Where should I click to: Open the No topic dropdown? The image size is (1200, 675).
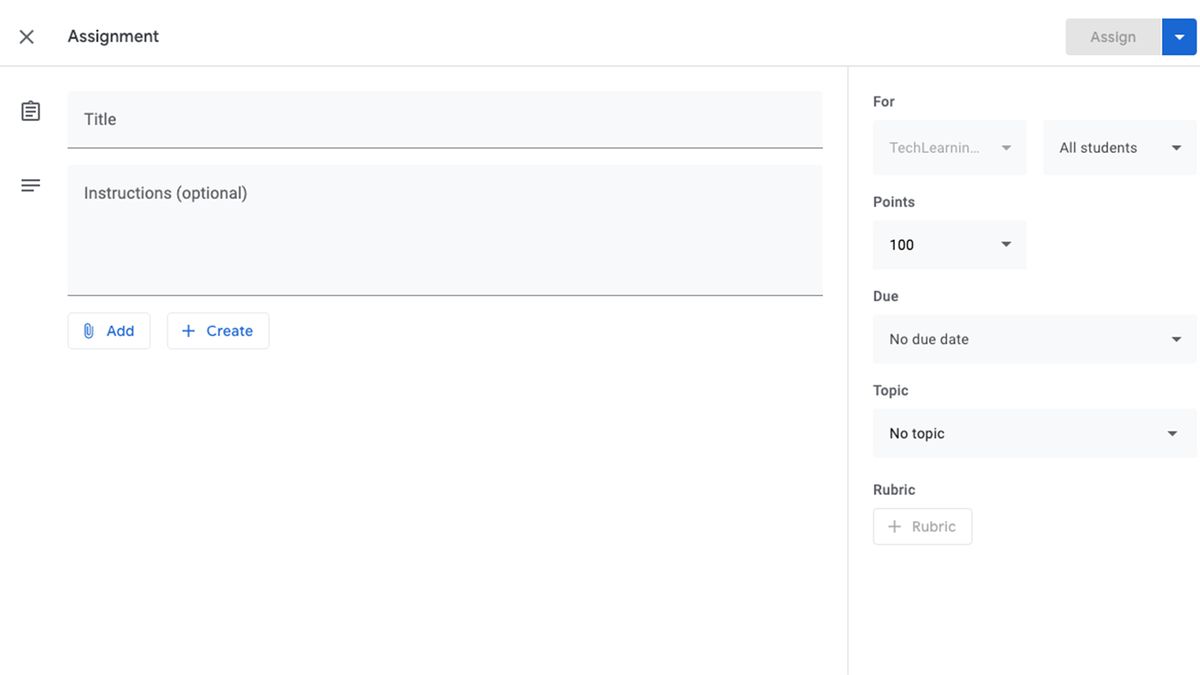click(1034, 433)
